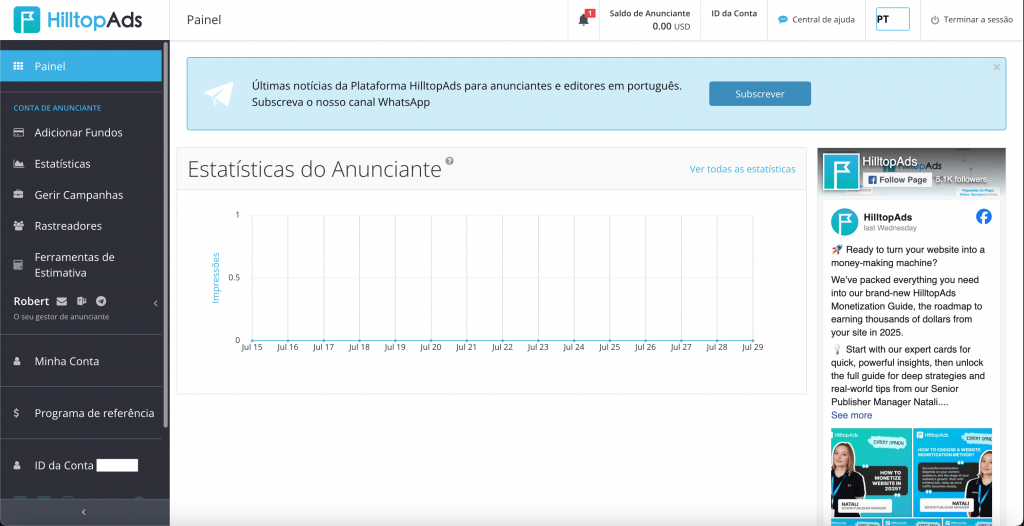Click the left Natali post image

(871, 472)
